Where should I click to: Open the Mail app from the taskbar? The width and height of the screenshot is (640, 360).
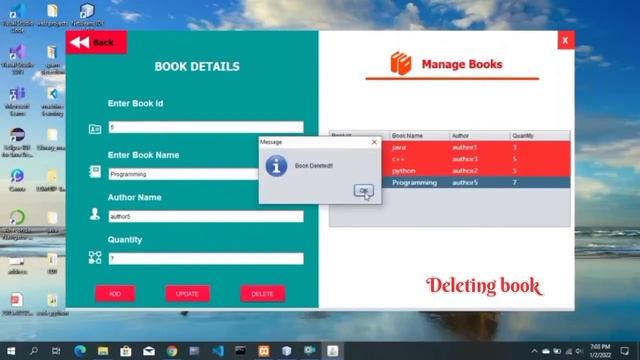tap(149, 351)
